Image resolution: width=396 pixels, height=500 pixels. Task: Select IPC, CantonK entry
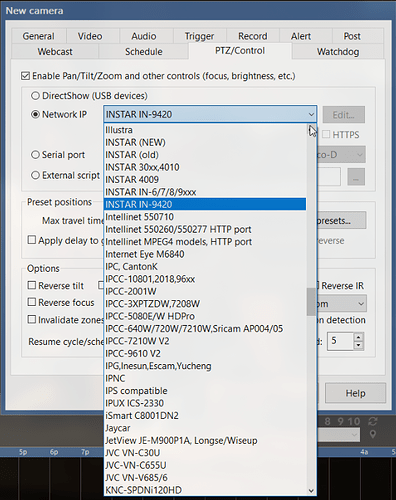click(205, 267)
